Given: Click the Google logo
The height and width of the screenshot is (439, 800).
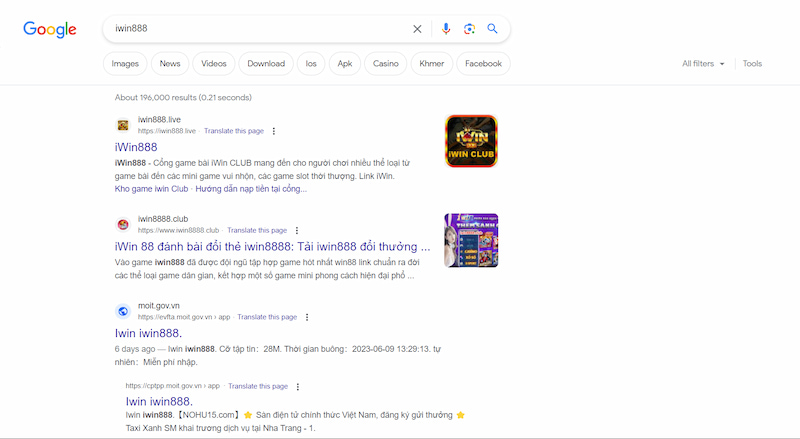Looking at the screenshot, I should (x=50, y=29).
